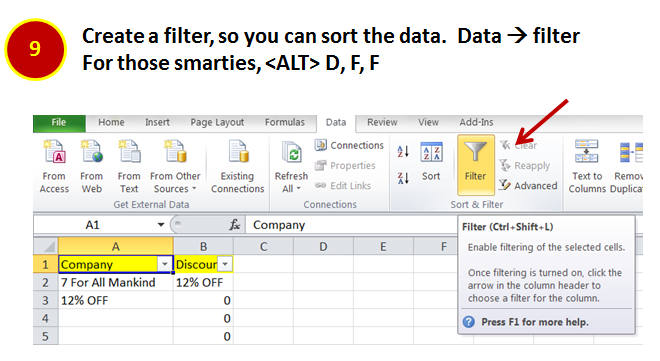Switch to the View tab
660x361 pixels.
pyautogui.click(x=428, y=122)
